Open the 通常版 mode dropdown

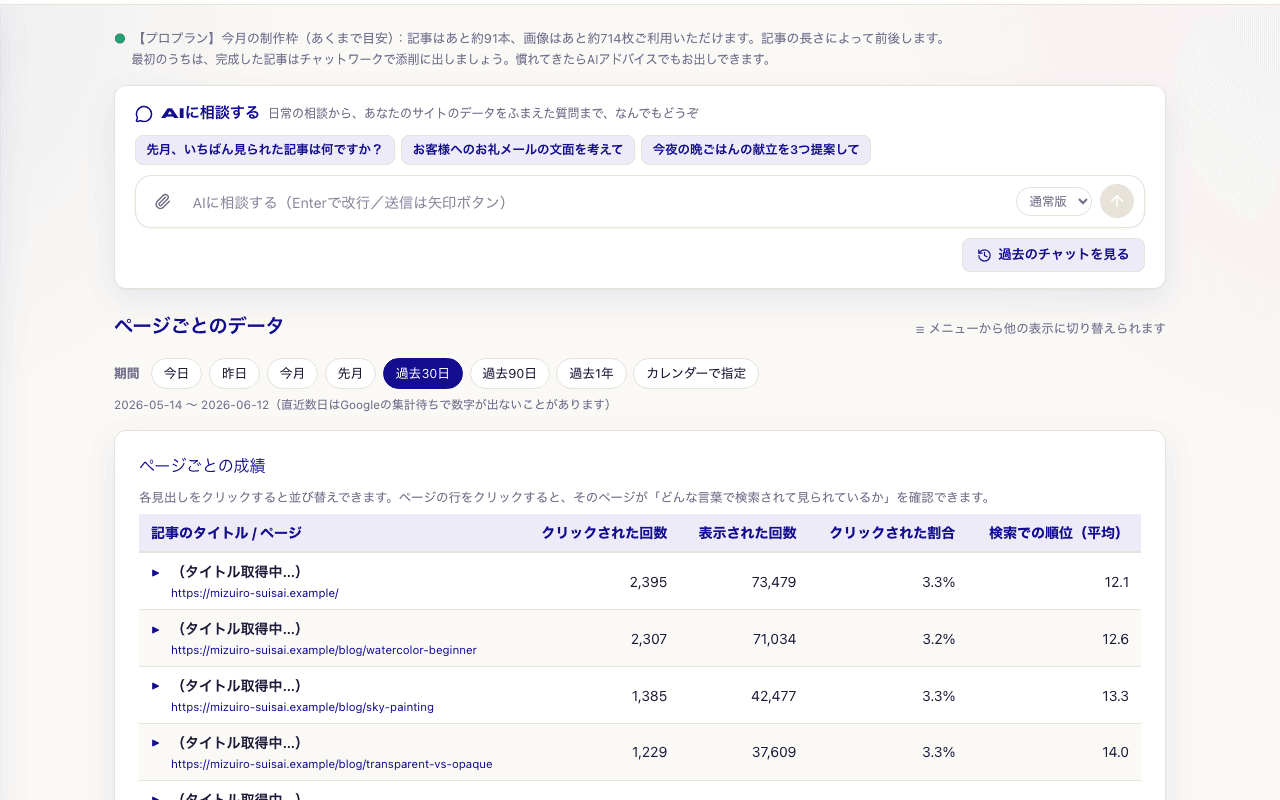click(x=1054, y=201)
